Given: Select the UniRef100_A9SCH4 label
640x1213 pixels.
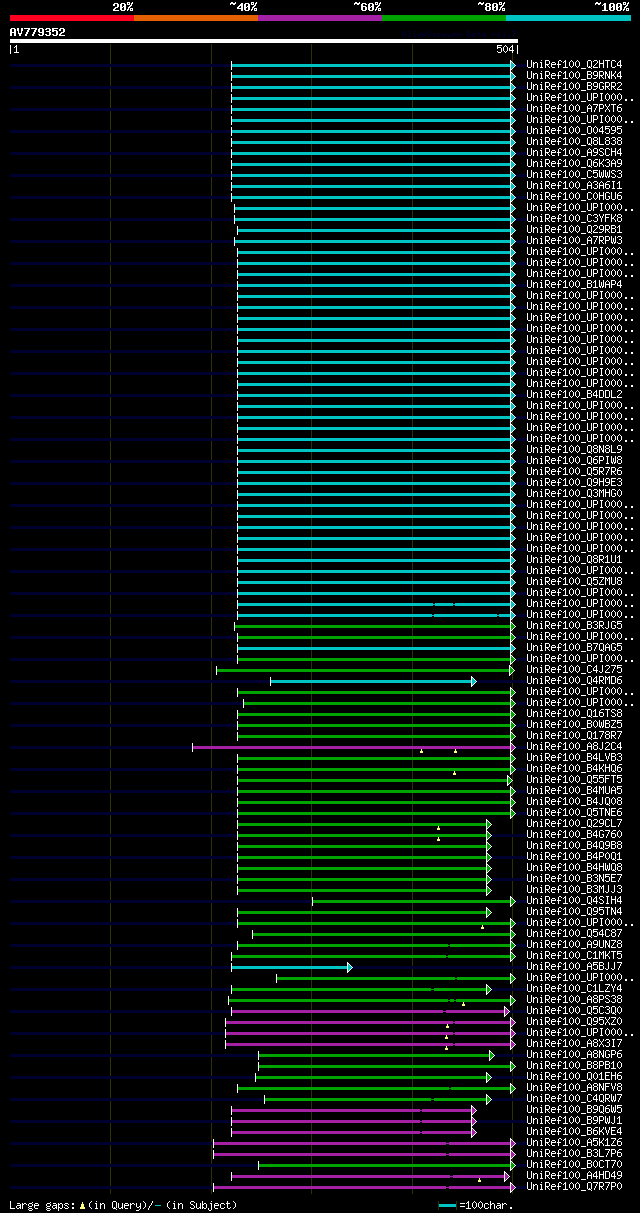Looking at the screenshot, I should click(x=574, y=152).
